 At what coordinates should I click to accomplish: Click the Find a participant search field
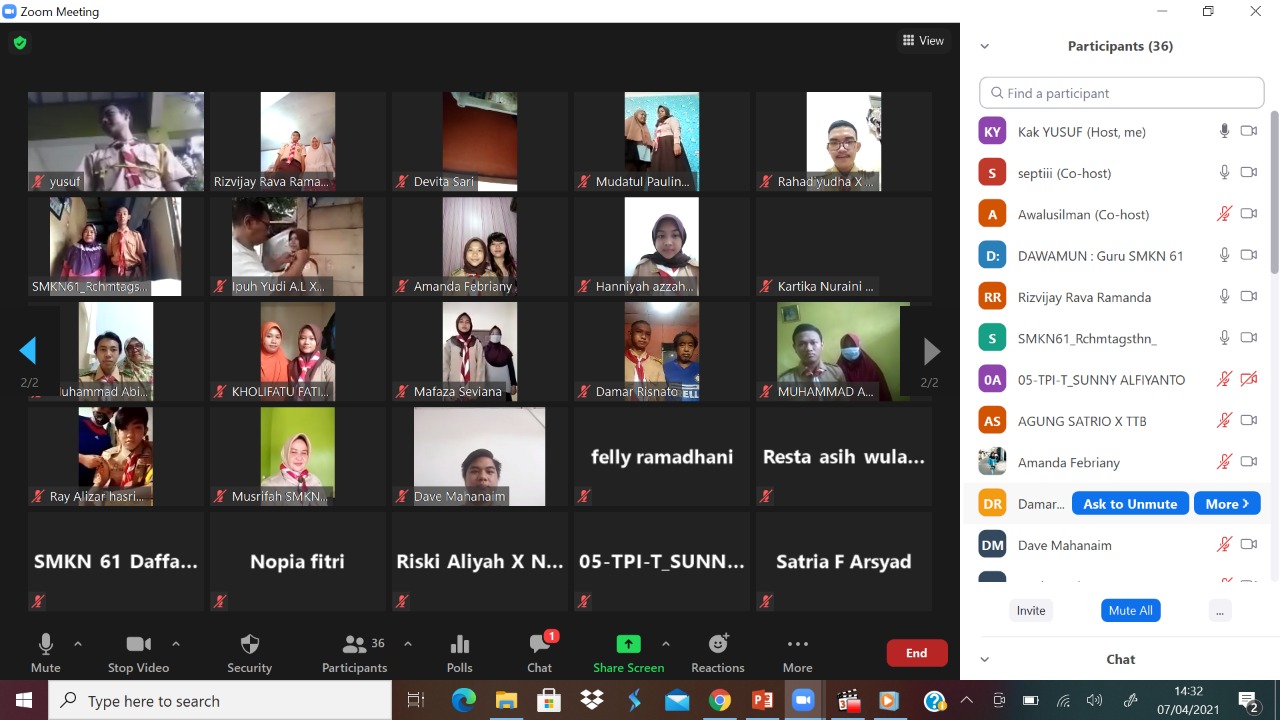(x=1122, y=93)
